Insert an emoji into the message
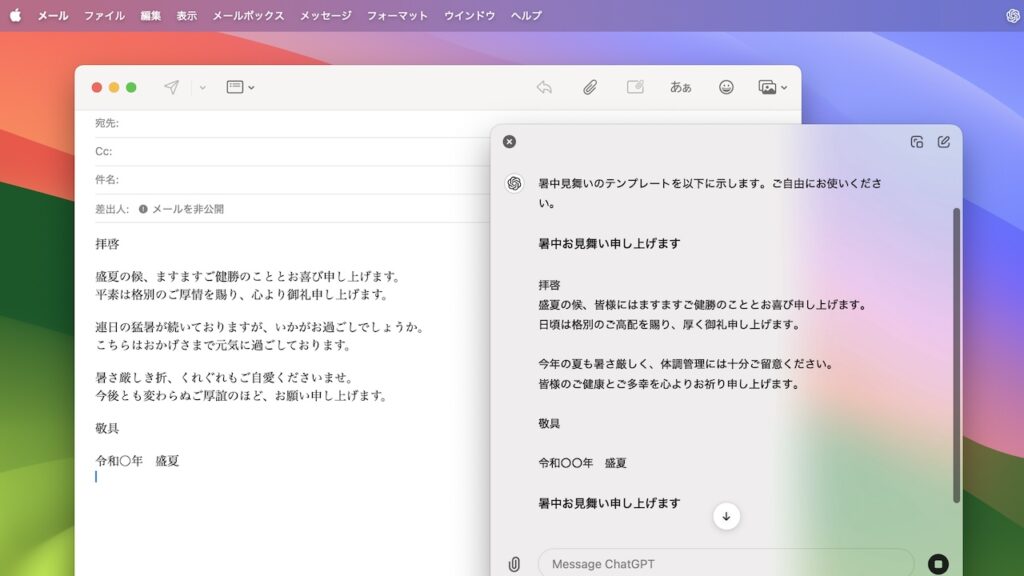 [727, 87]
